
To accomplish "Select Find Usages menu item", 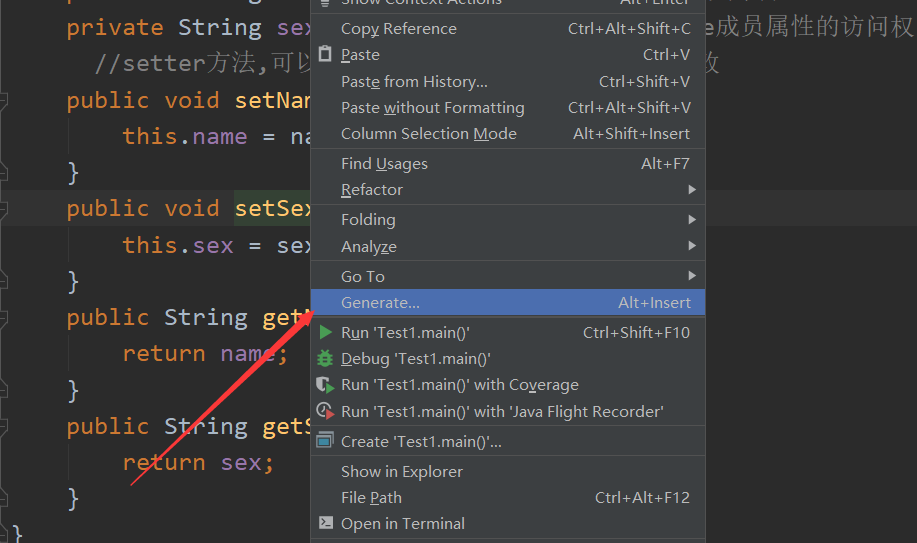I will 508,163.
